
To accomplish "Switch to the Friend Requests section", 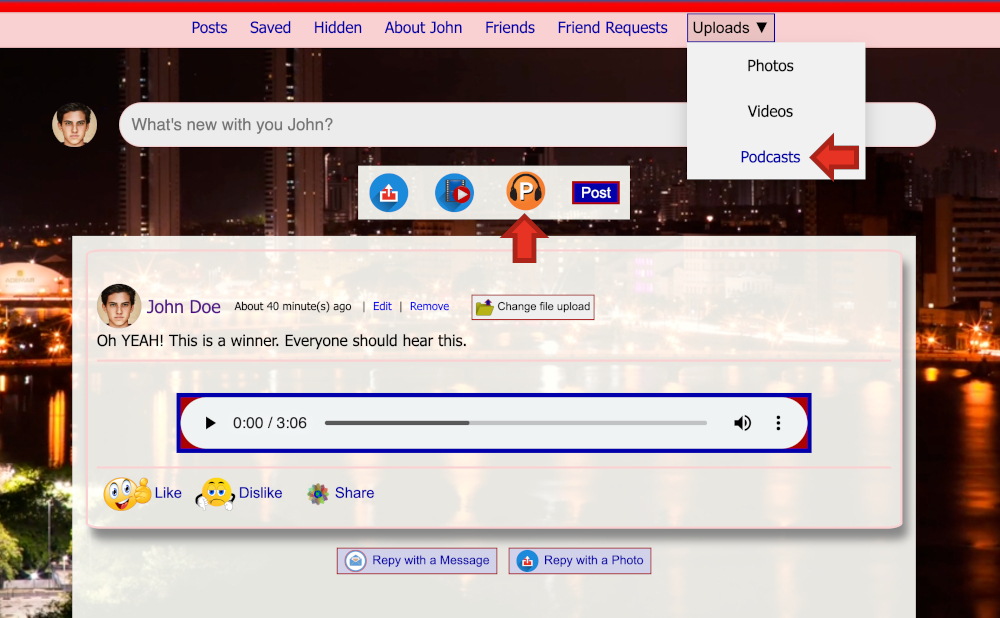I will click(612, 27).
